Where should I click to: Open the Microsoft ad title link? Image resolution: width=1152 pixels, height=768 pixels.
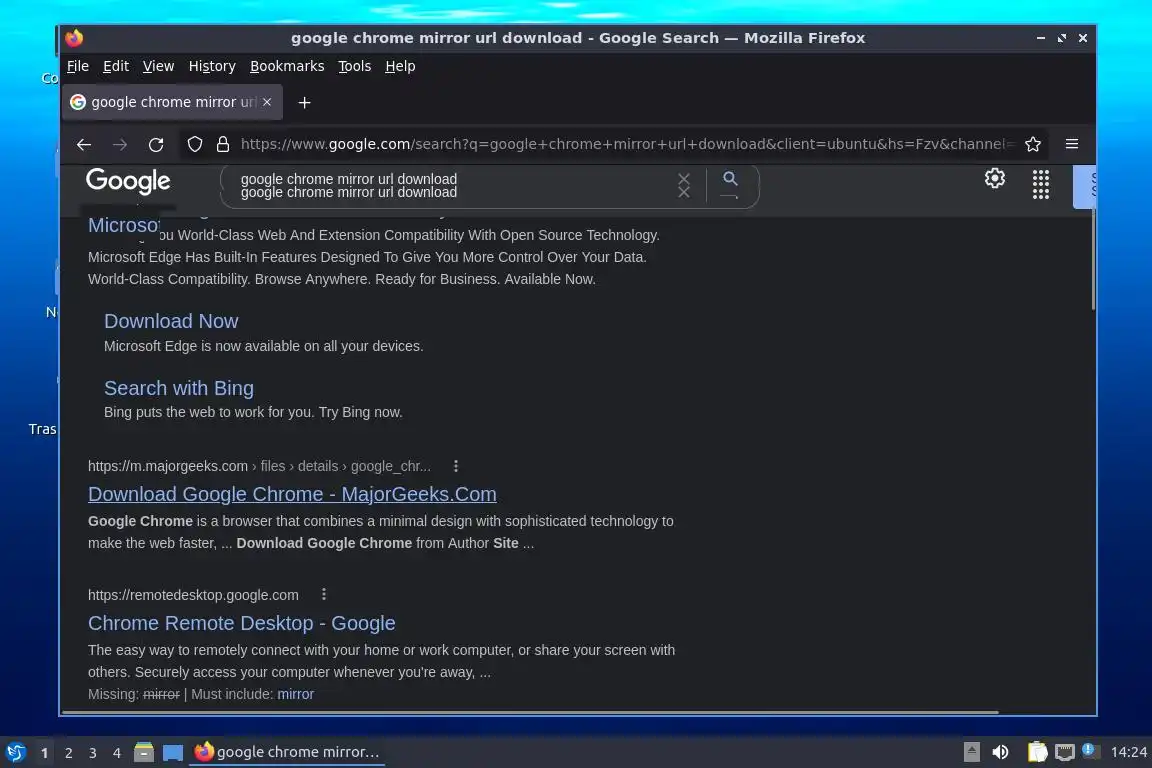click(x=123, y=225)
